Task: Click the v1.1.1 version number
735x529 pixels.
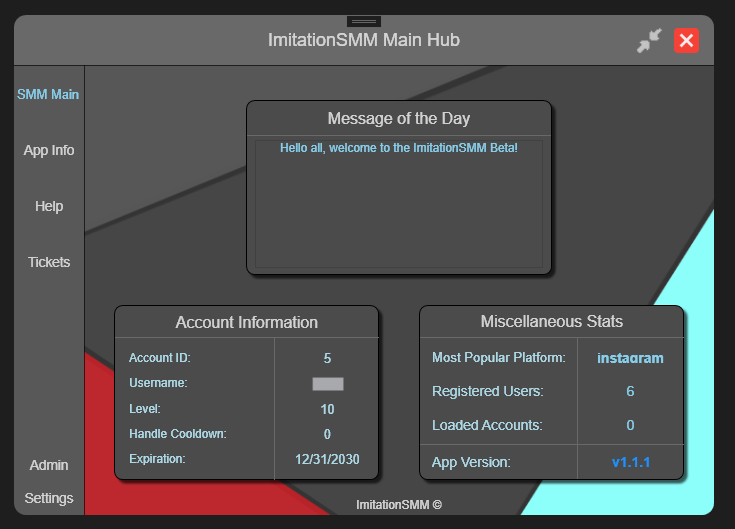Action: click(x=631, y=462)
